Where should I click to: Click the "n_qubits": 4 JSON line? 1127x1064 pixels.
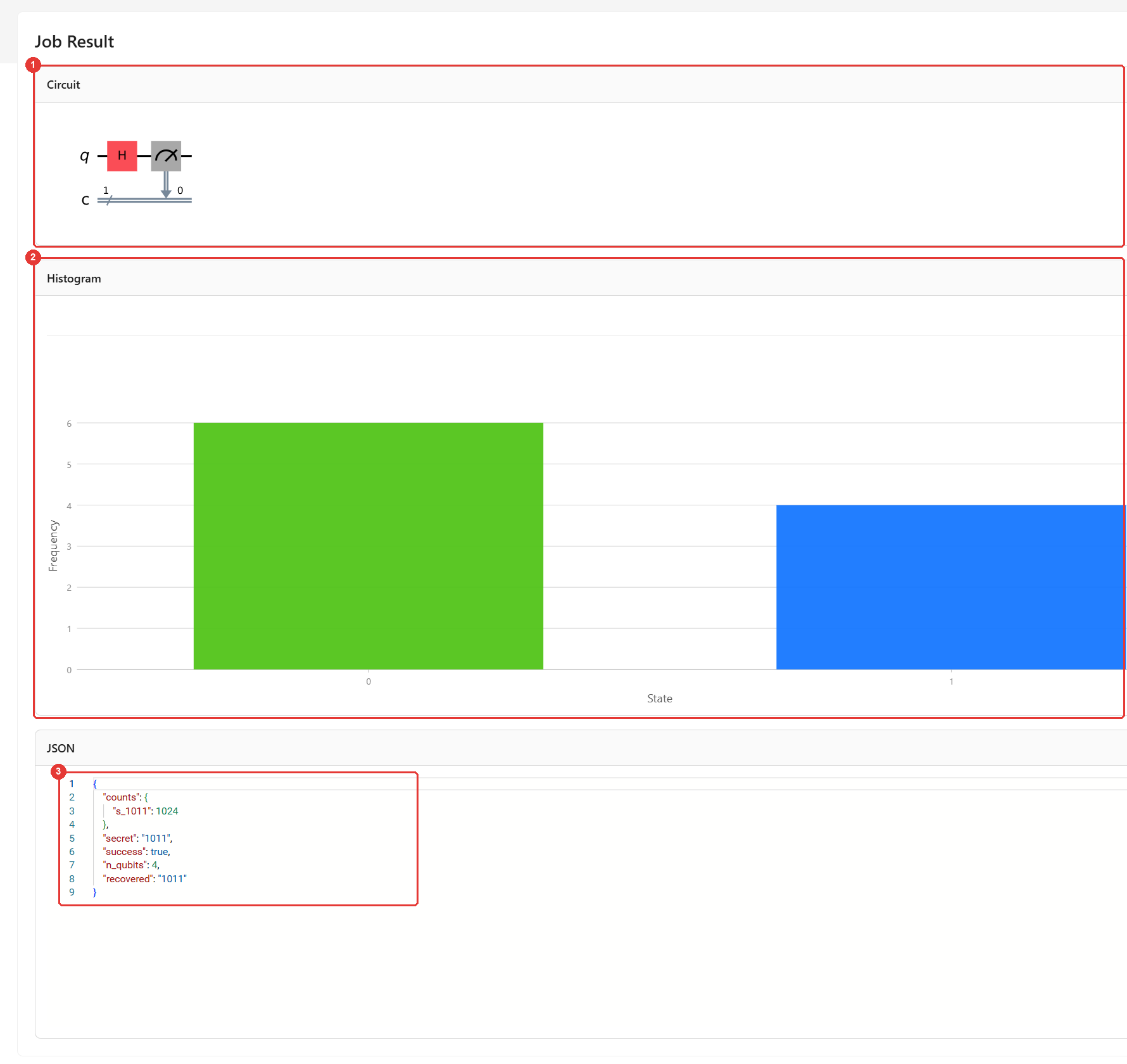(131, 865)
